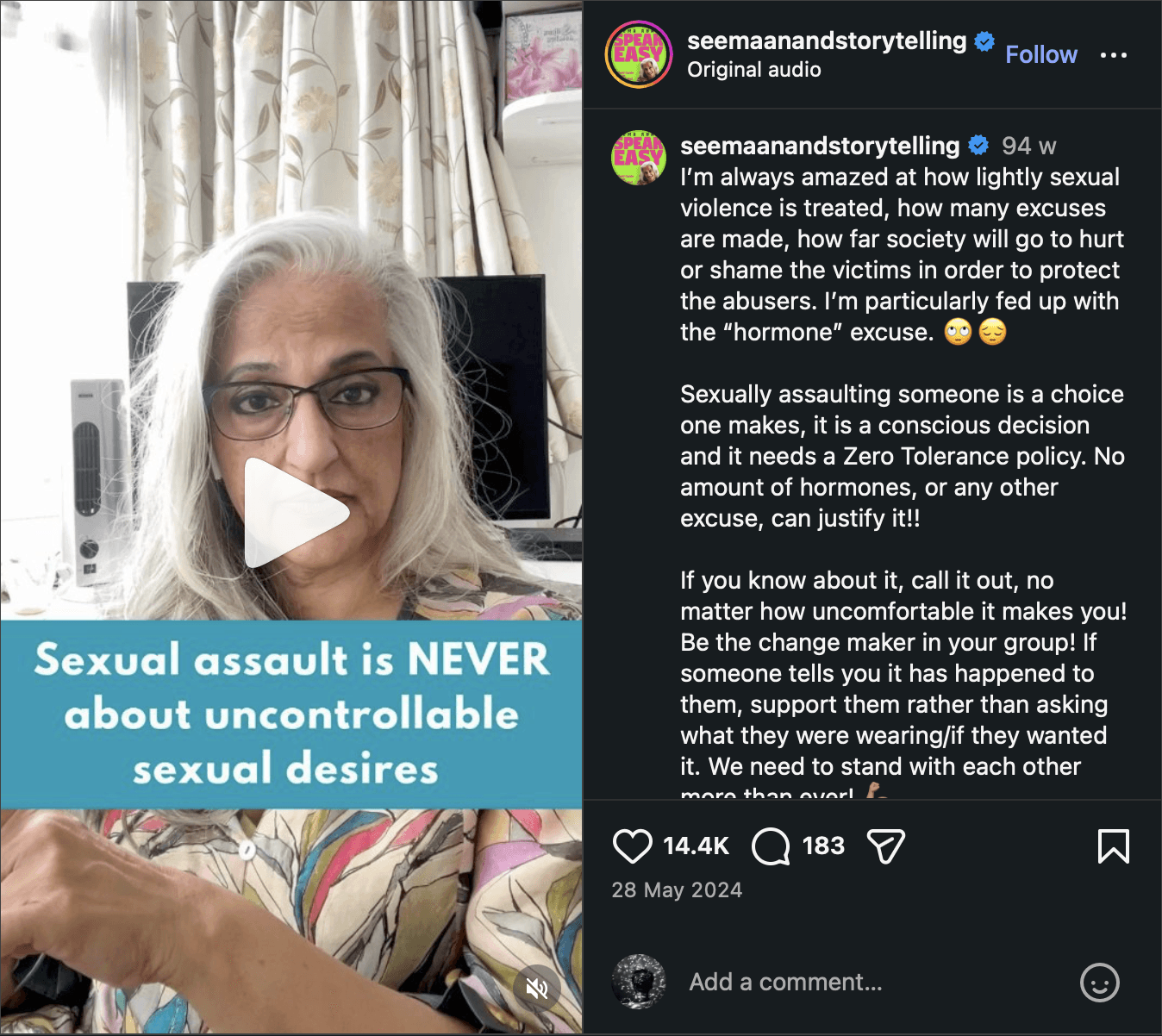Open the three-dot more options menu
Image resolution: width=1162 pixels, height=1036 pixels.
pos(1113,55)
